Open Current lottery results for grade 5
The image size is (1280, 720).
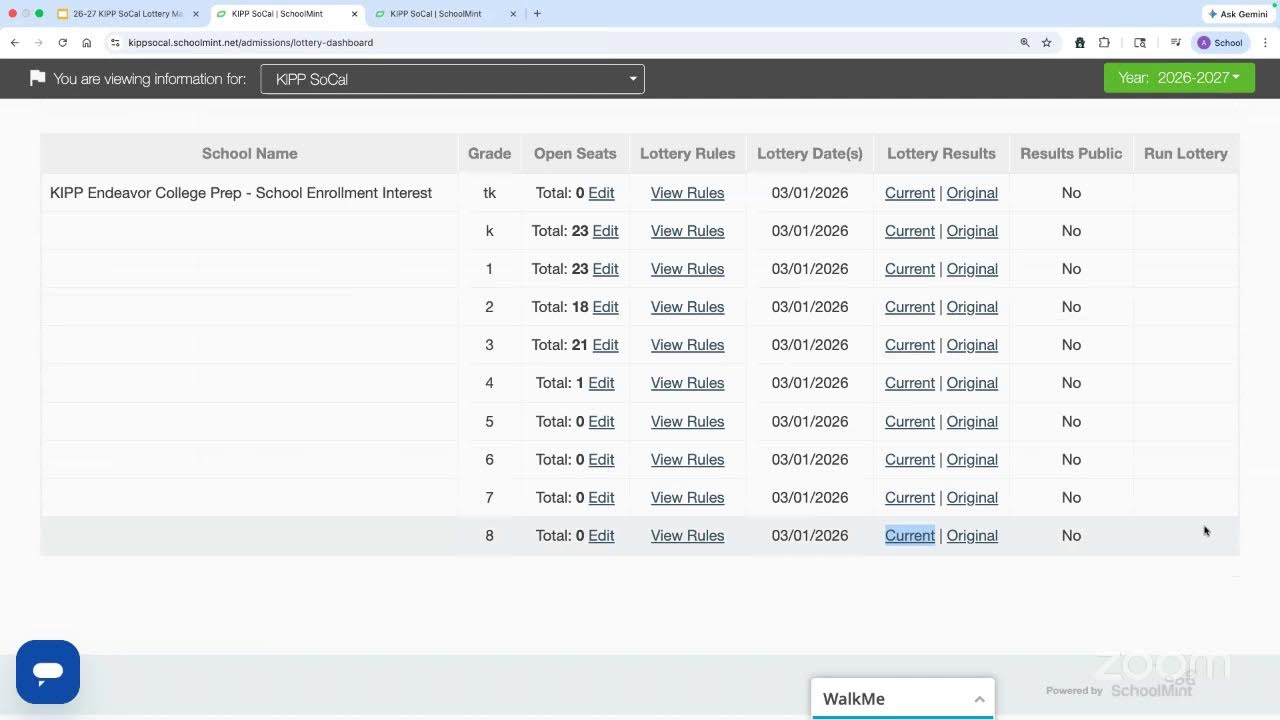click(x=910, y=422)
